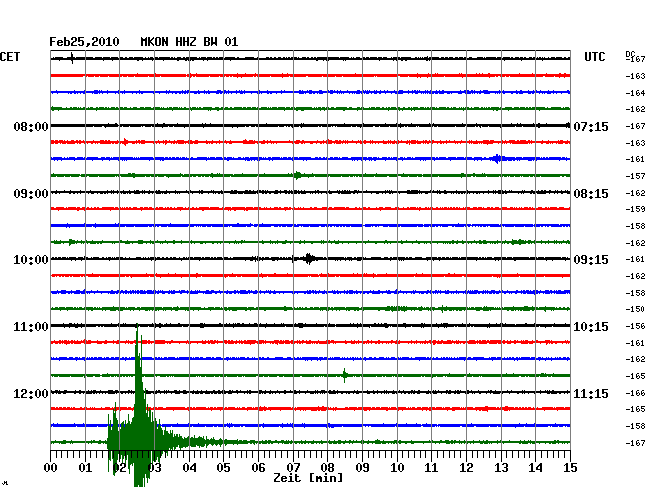This screenshot has width=650, height=494.
Task: Select the 12:00 CET time label
Action: [x=31, y=393]
